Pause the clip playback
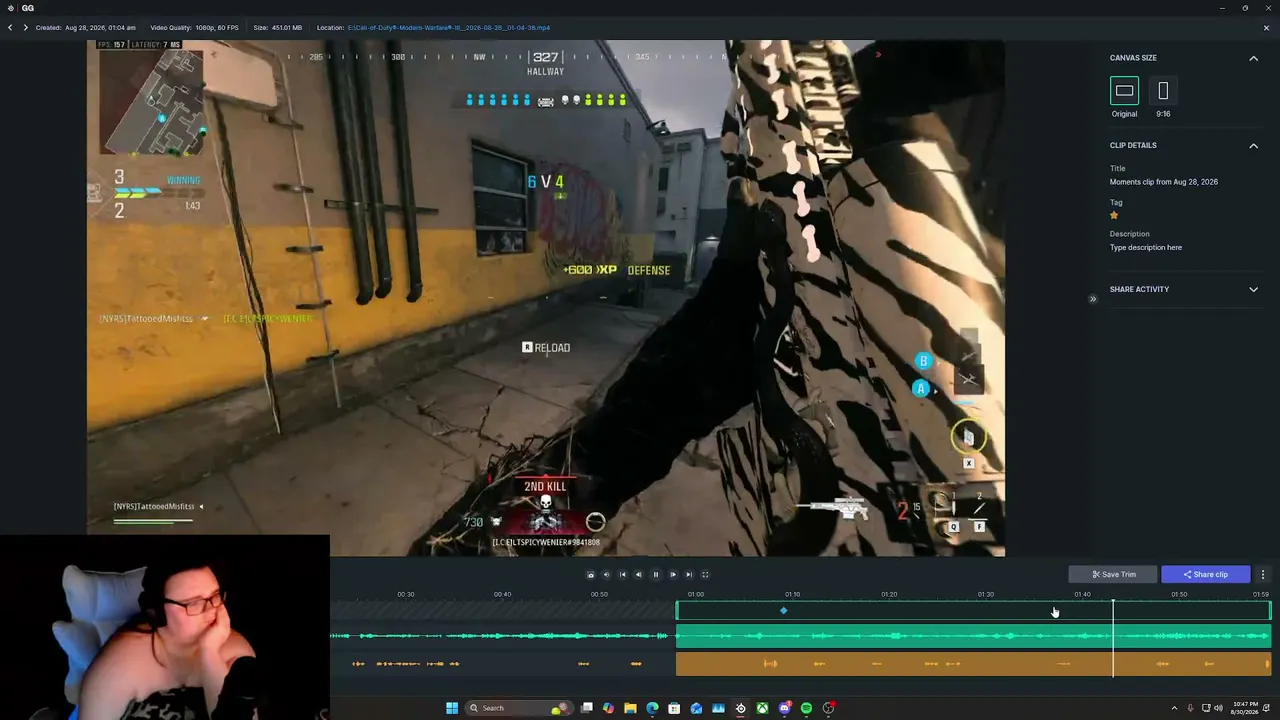 [x=656, y=575]
